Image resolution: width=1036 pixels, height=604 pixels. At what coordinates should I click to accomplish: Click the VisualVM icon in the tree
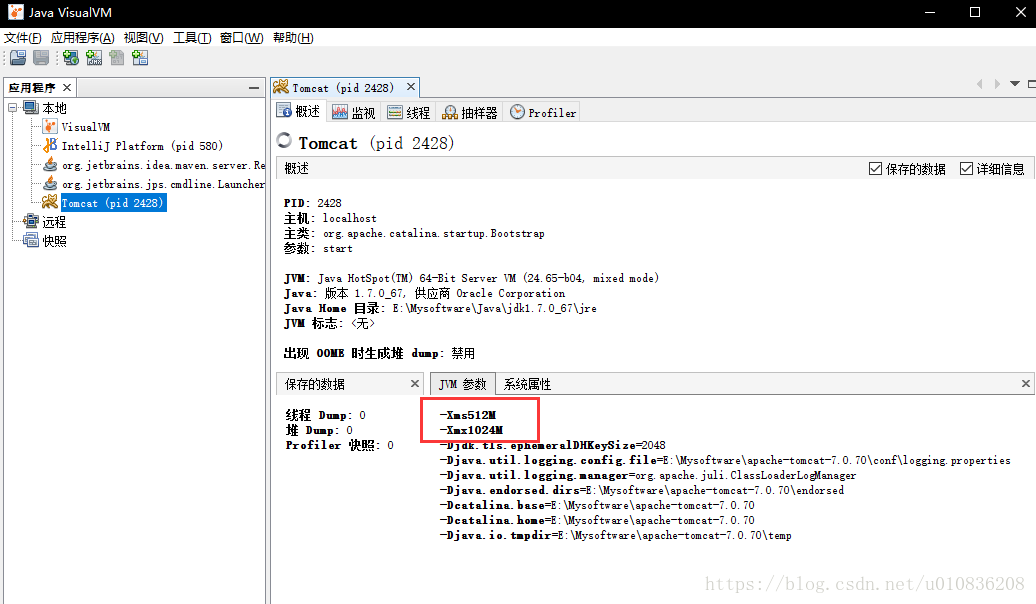[x=50, y=126]
